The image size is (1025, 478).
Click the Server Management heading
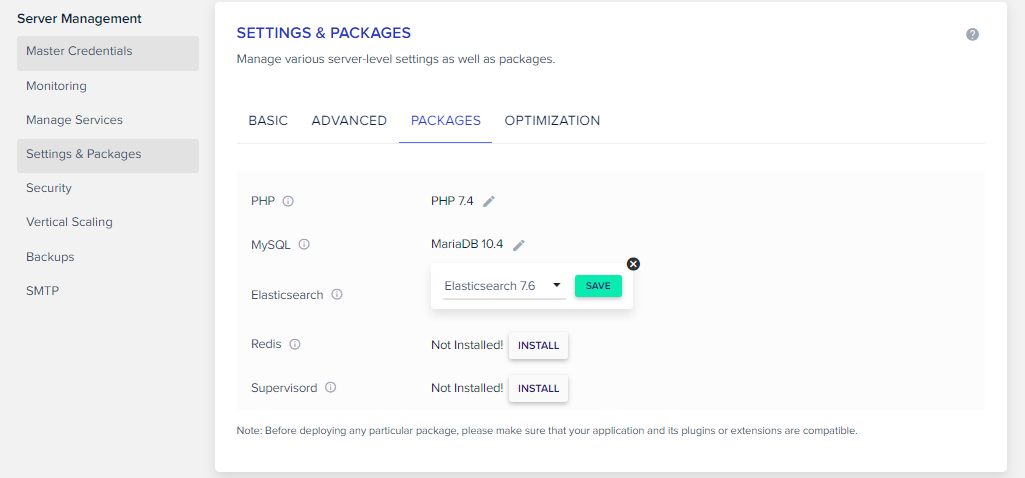(79, 19)
